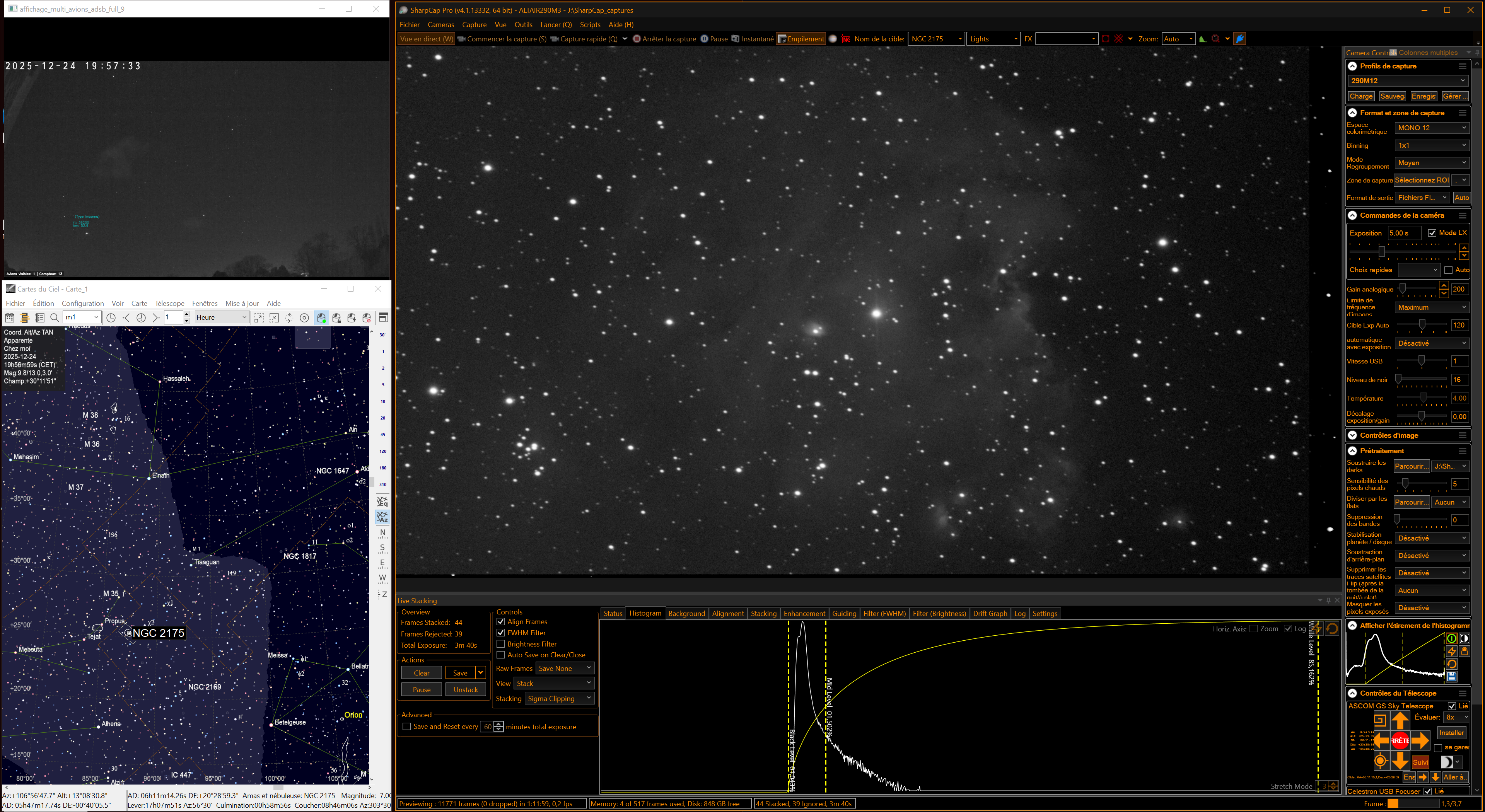Click the red ARRÊTE stop telescope button

pos(1400,740)
